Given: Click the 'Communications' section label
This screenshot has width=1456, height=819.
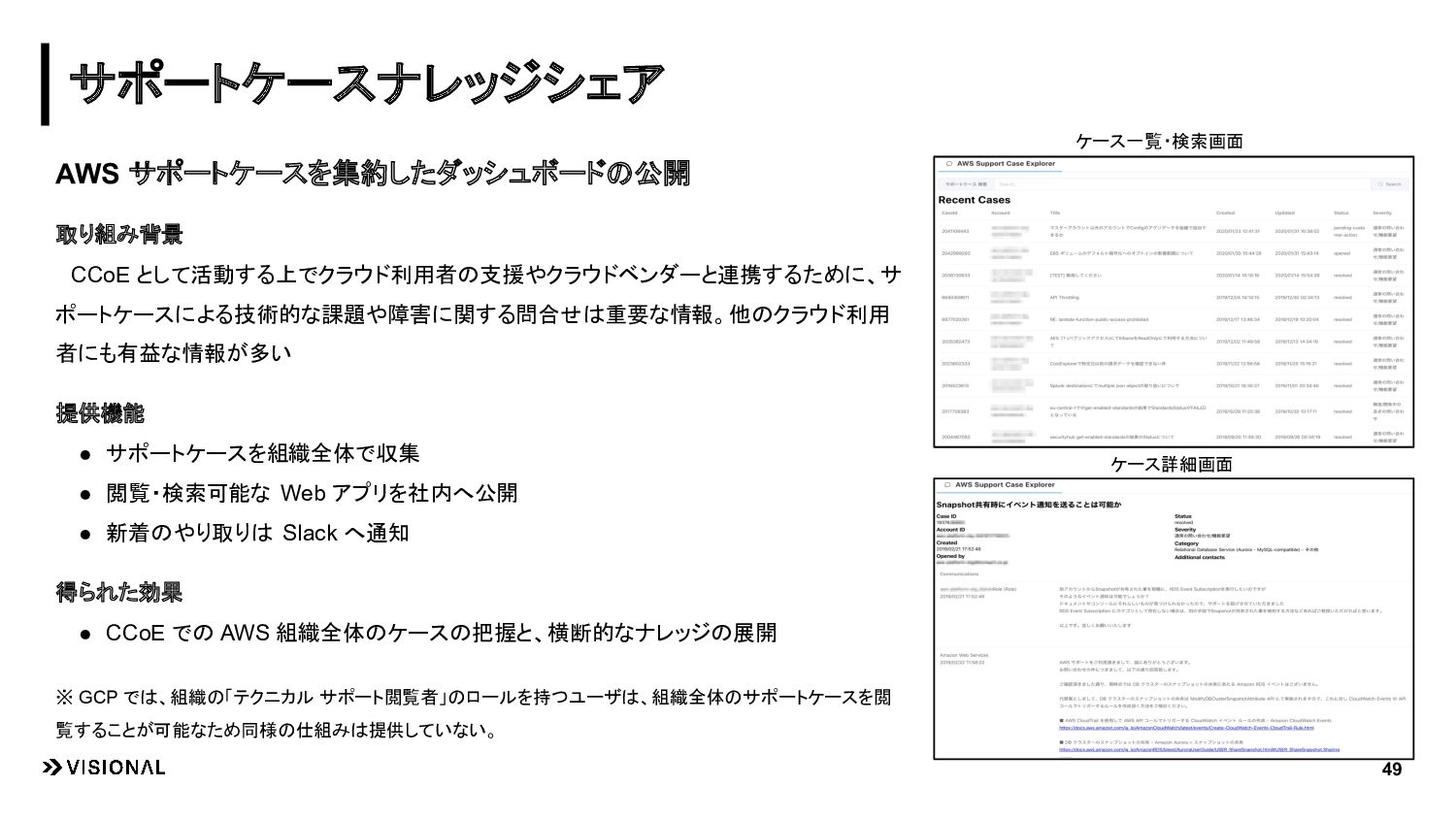Looking at the screenshot, I should pos(960,573).
